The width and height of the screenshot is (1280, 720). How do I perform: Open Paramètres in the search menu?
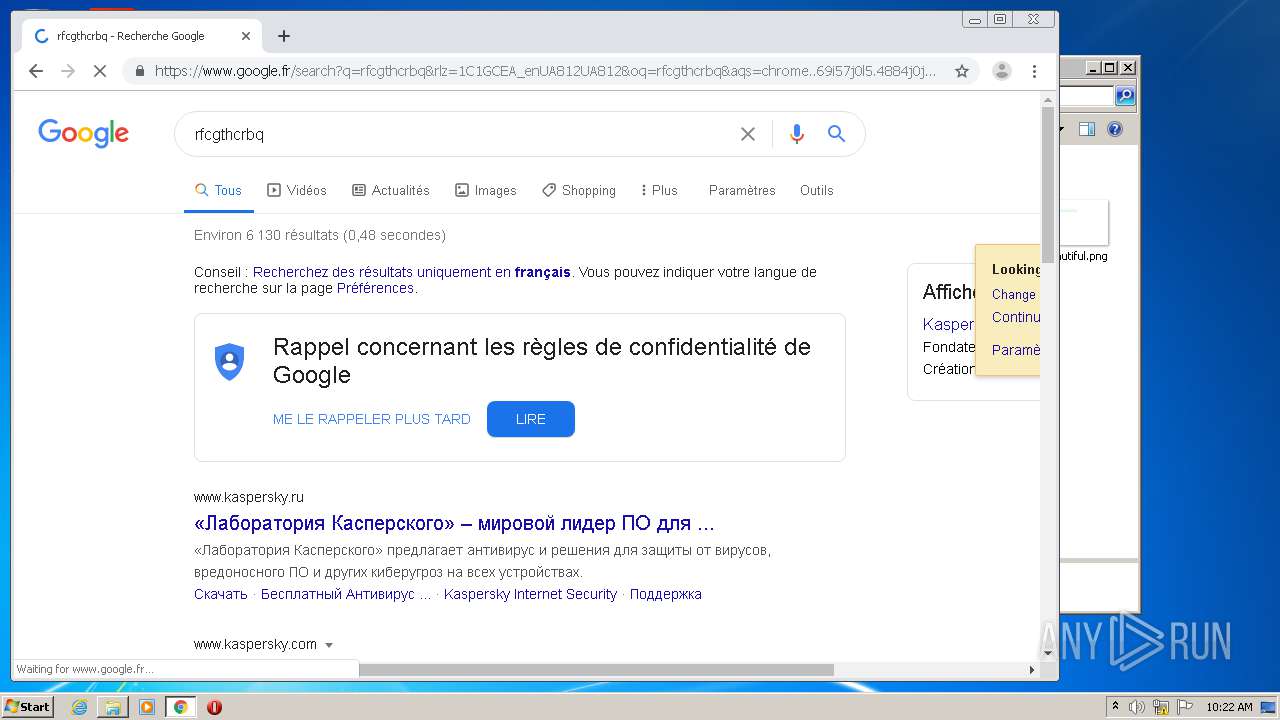click(x=742, y=190)
